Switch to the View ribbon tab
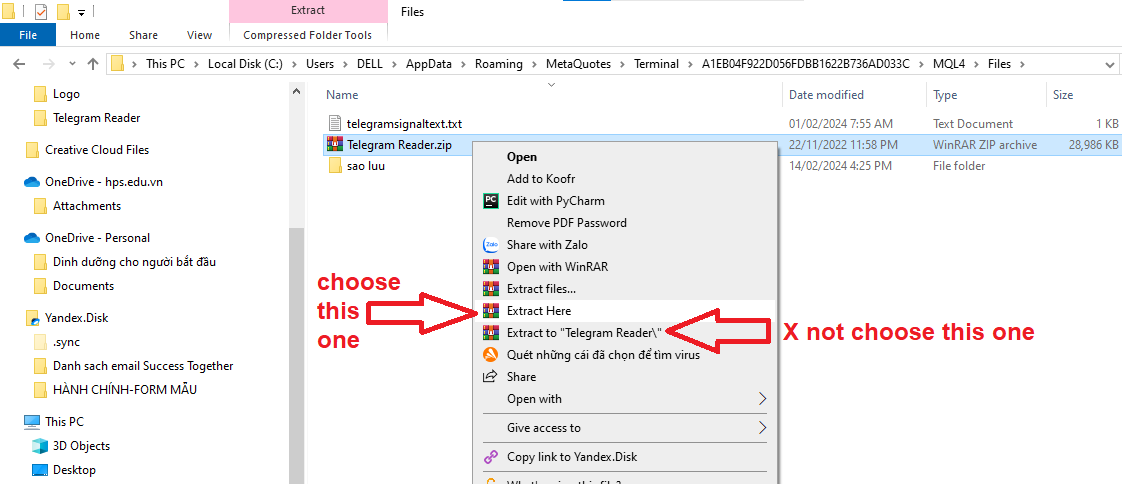1122x484 pixels. [199, 34]
